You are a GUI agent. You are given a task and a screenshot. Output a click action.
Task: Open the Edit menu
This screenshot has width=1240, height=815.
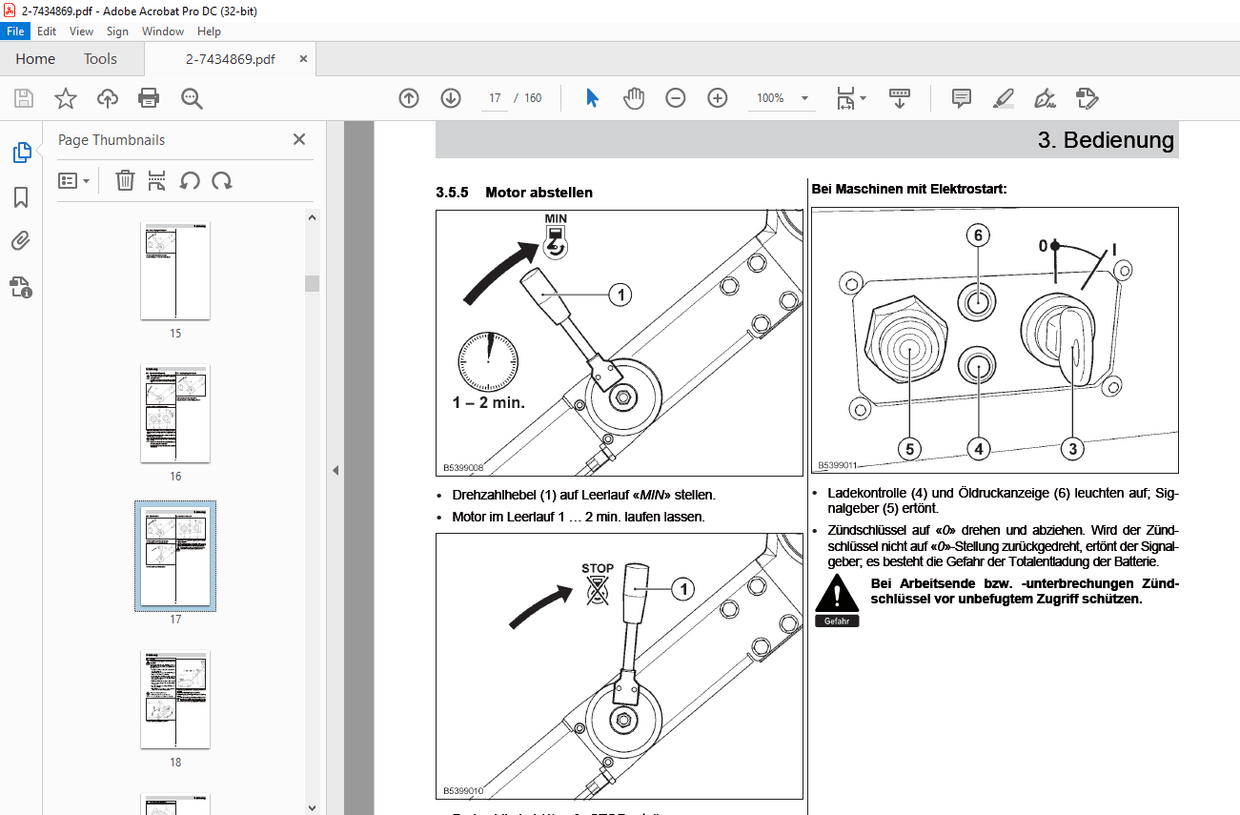[x=46, y=31]
